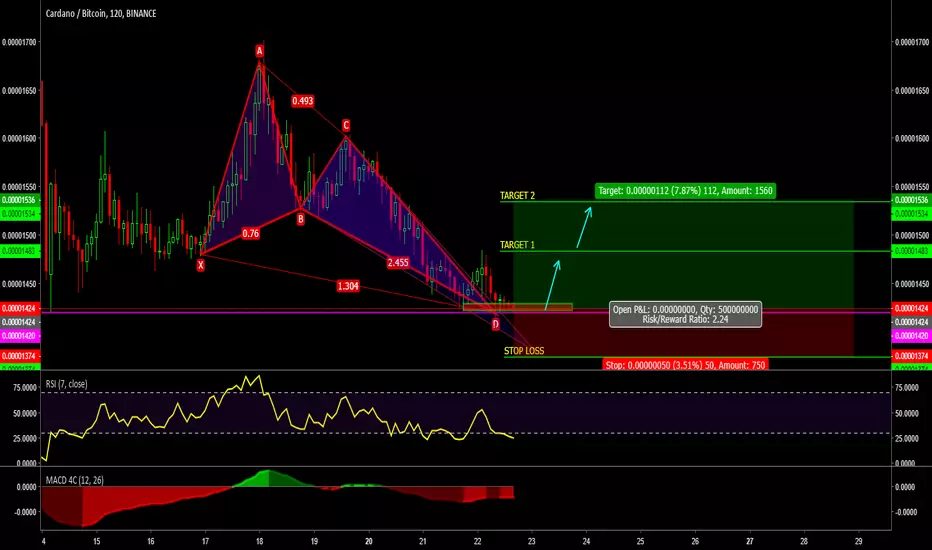
Task: Click date 18 on the time axis
Action: pyautogui.click(x=259, y=541)
